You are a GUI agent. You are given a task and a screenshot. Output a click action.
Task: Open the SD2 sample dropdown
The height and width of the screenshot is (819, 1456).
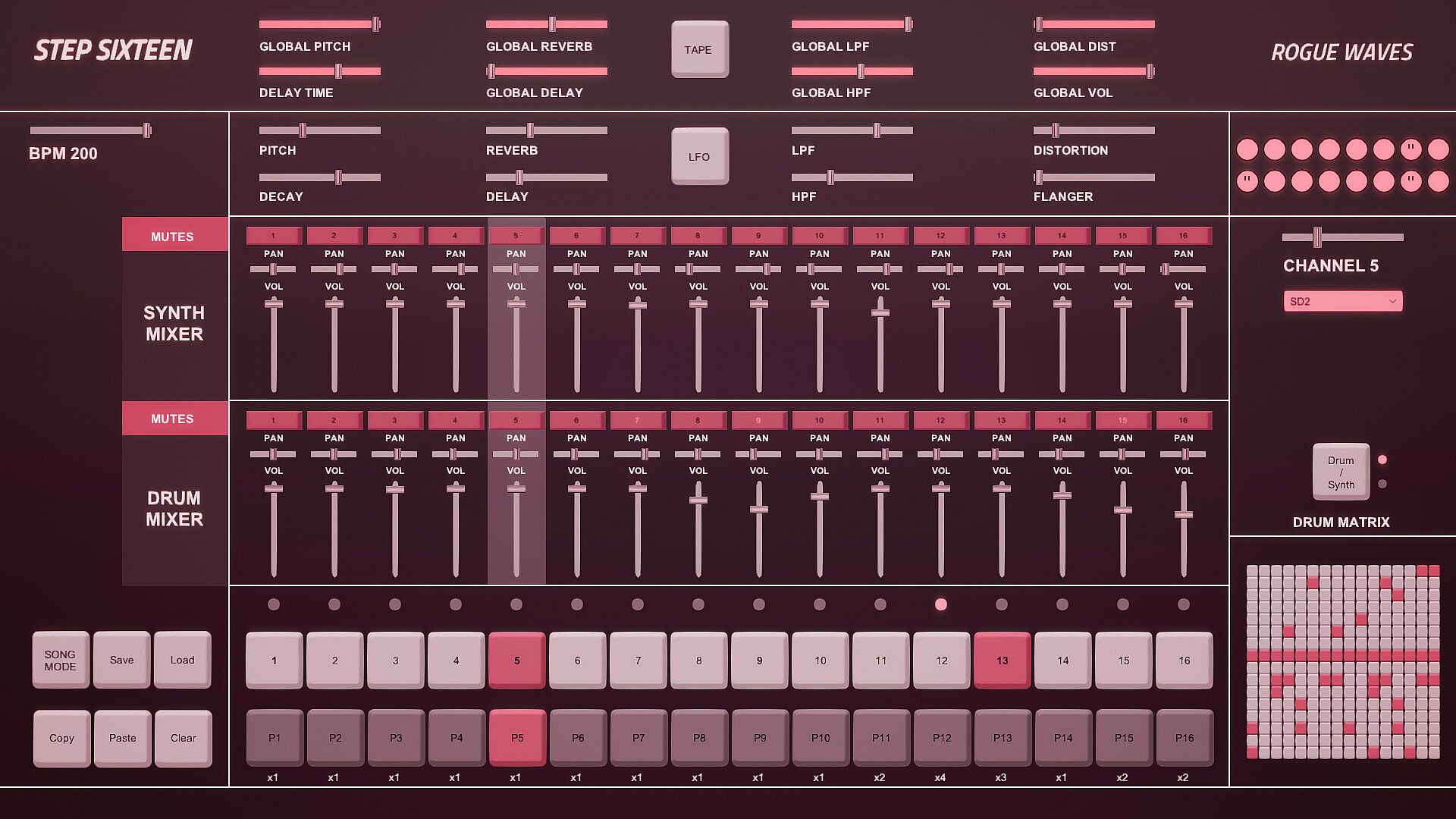pos(1342,301)
